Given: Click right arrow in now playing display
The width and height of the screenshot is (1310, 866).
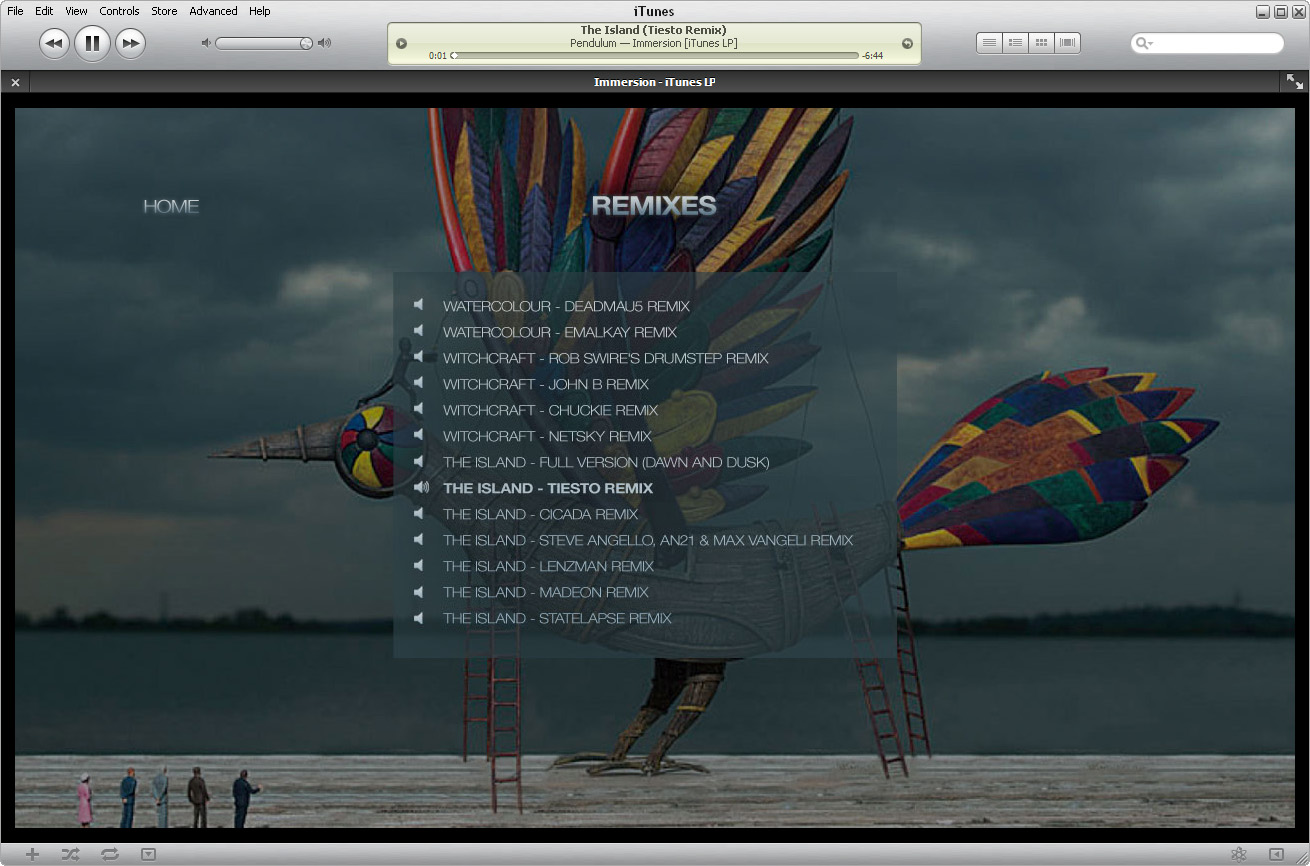Looking at the screenshot, I should pyautogui.click(x=907, y=43).
